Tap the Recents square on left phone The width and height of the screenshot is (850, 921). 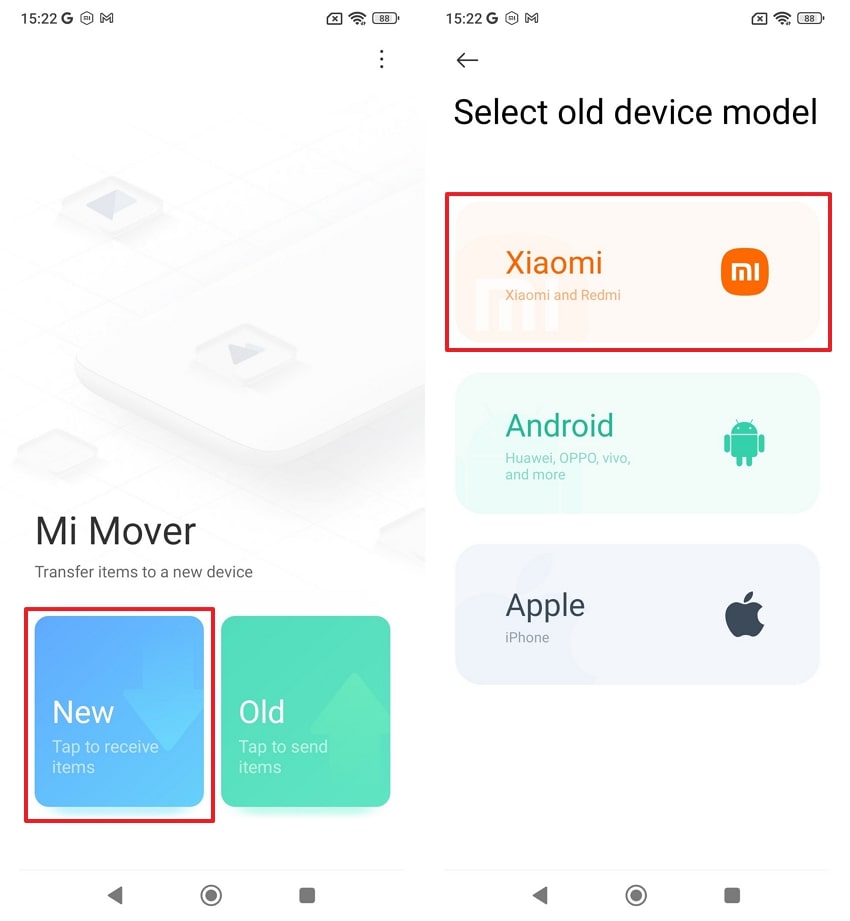click(307, 895)
